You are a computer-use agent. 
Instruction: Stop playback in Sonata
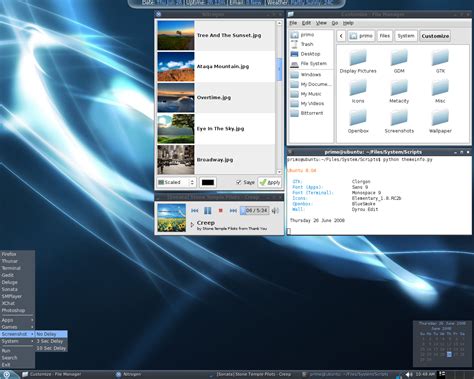220,210
